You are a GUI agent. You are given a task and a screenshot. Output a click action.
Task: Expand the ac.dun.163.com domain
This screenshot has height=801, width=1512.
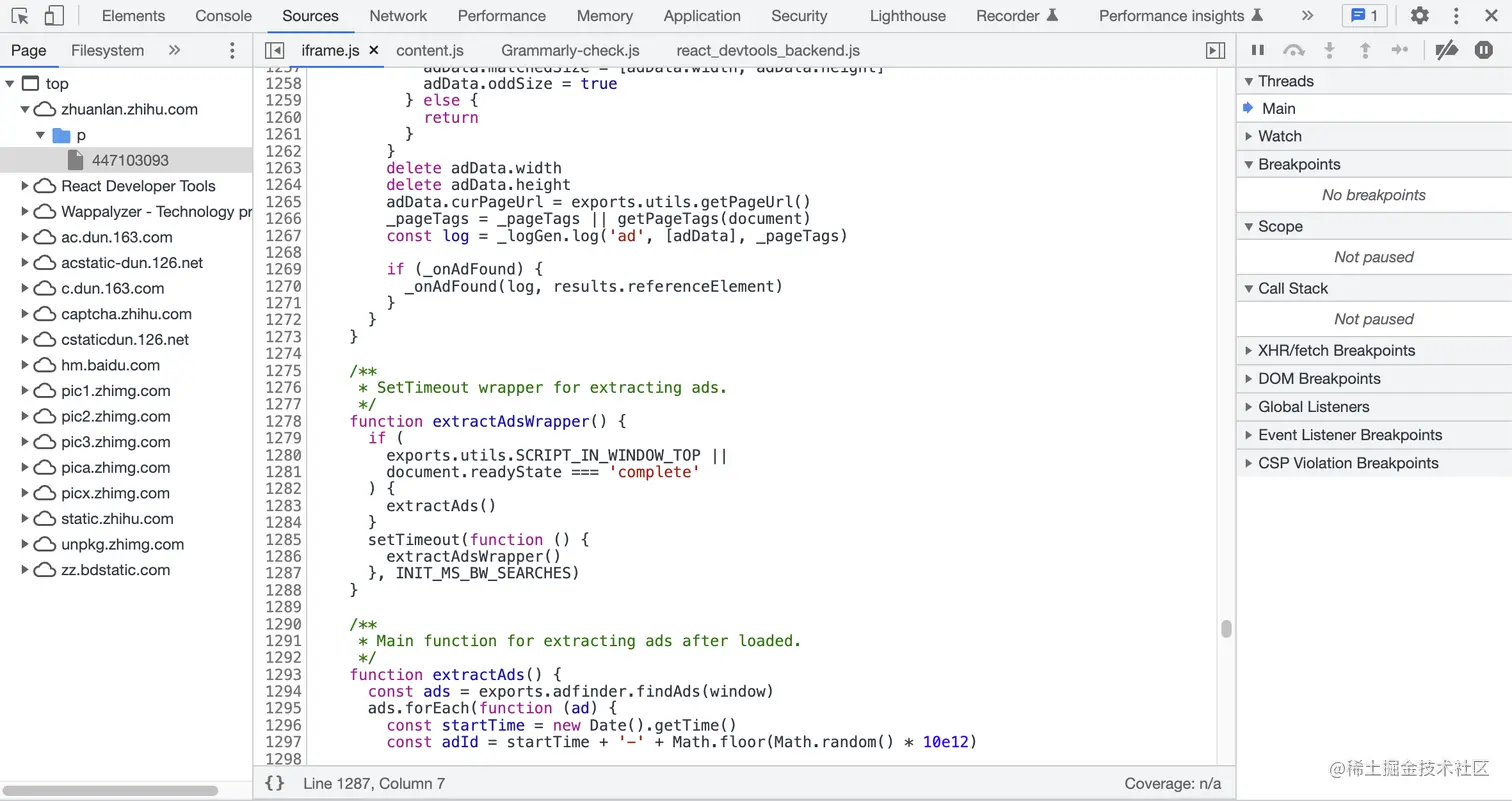pos(25,237)
